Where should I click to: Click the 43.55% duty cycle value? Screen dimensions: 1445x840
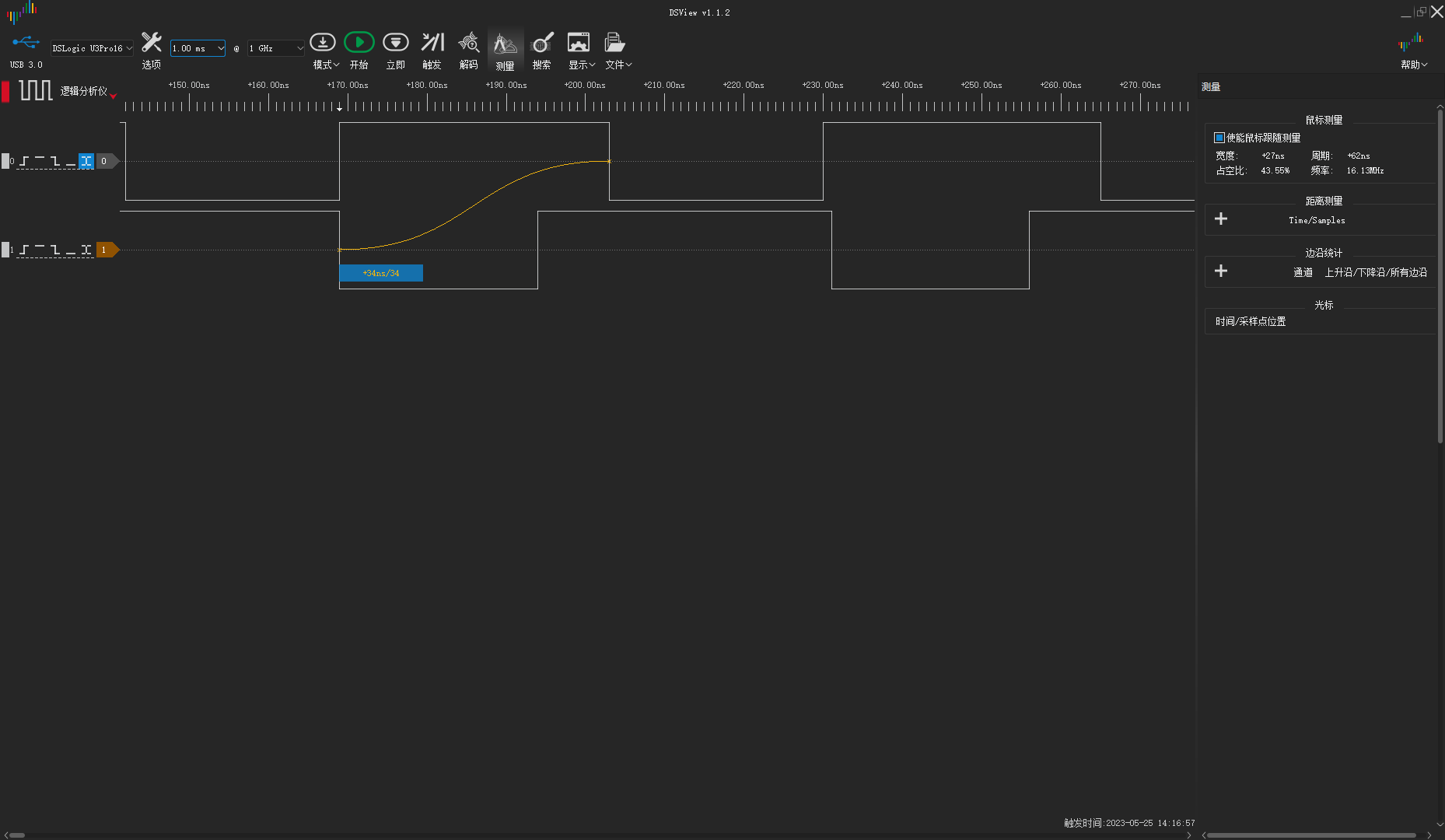point(1275,170)
